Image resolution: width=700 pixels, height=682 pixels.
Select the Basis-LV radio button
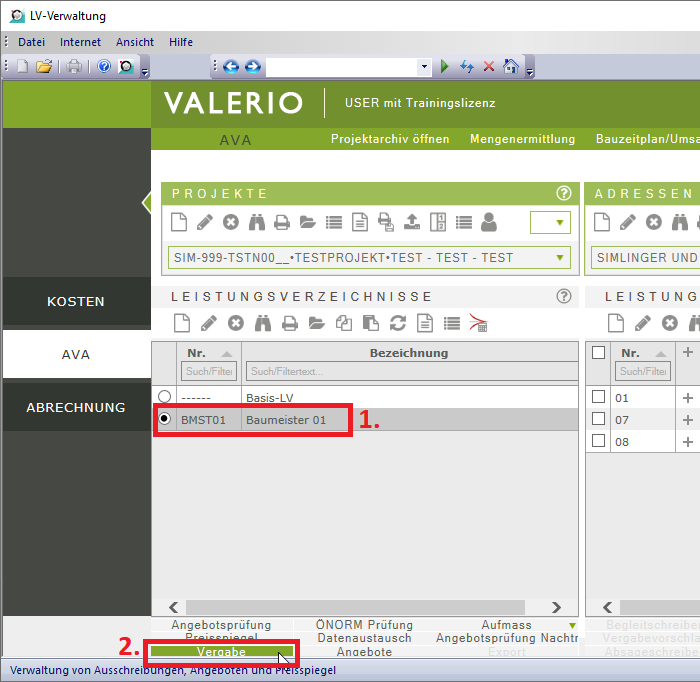tap(165, 397)
